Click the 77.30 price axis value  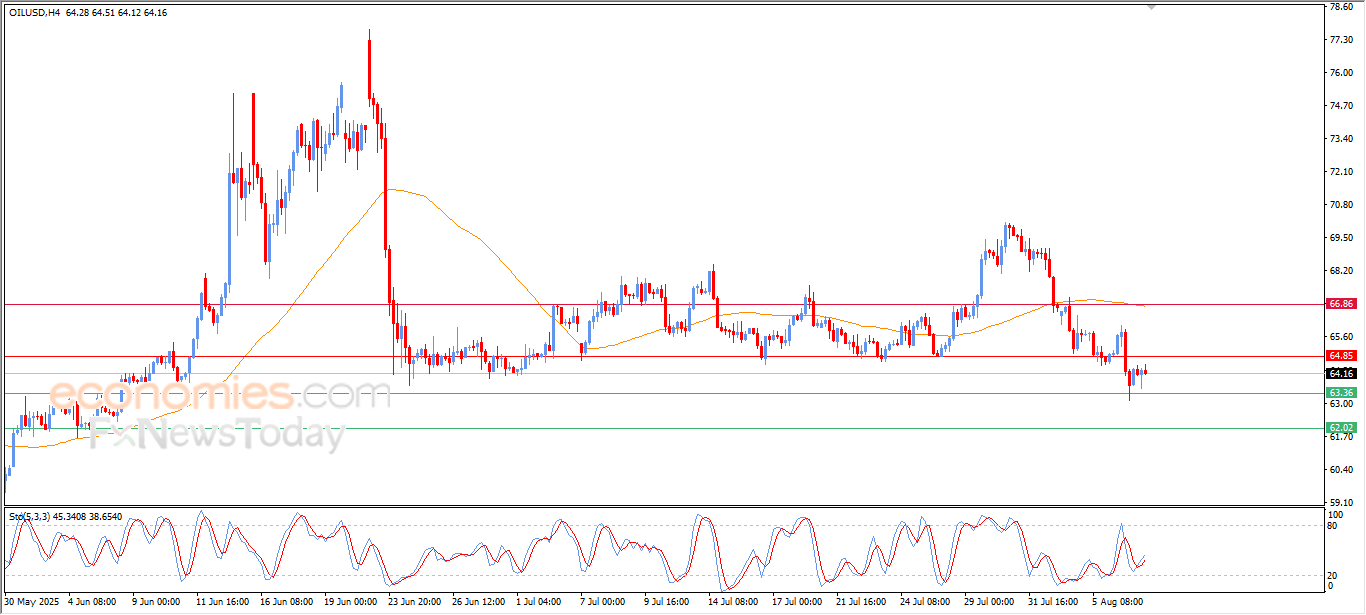pos(1341,39)
